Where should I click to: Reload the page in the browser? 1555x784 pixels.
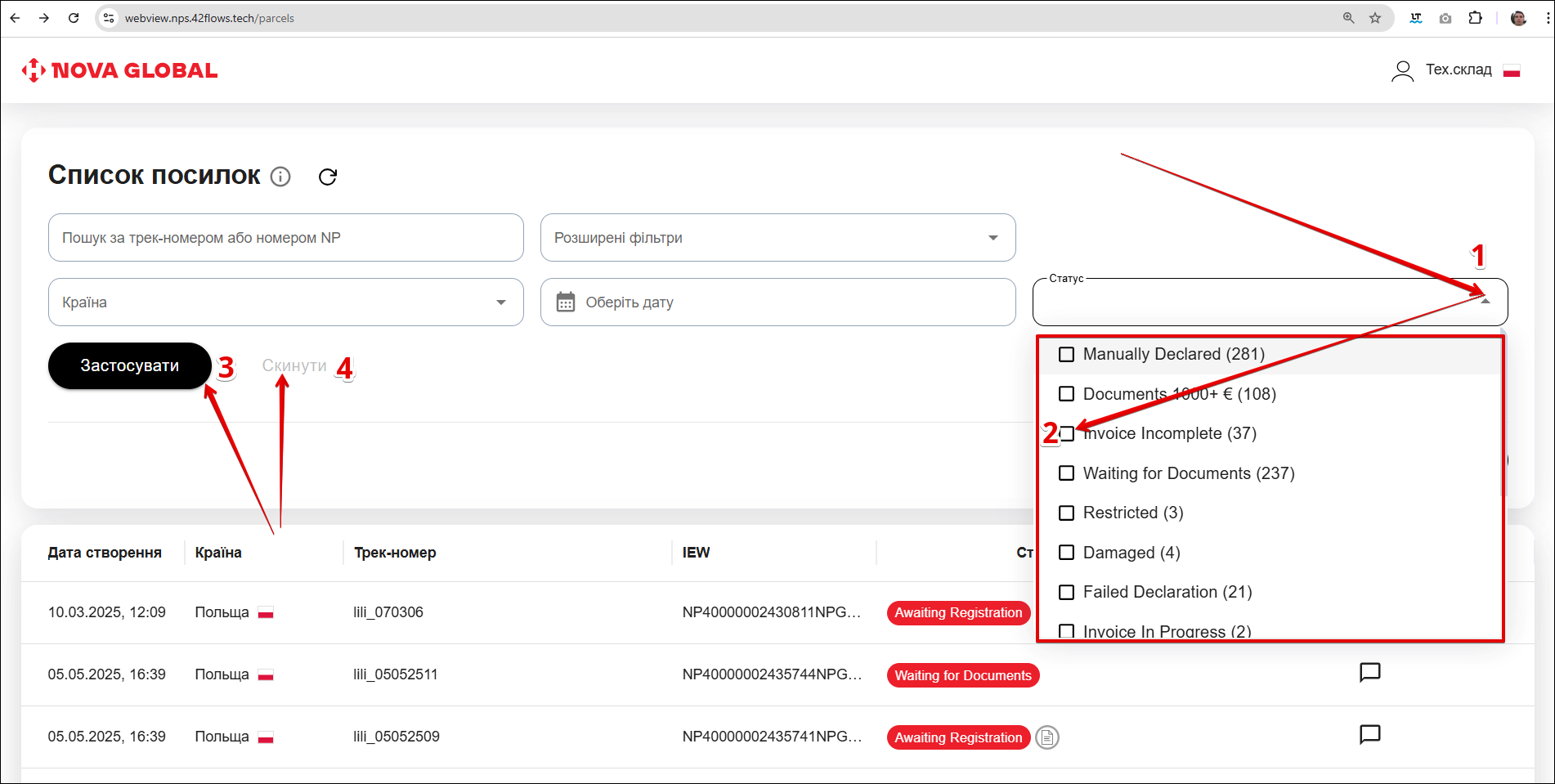(74, 18)
